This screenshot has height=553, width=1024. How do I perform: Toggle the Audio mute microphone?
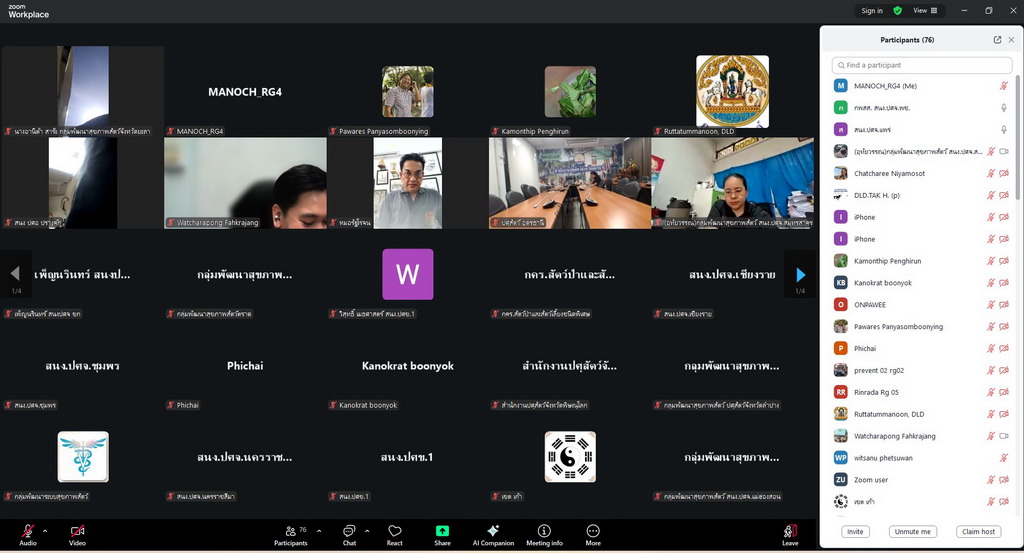click(27, 534)
